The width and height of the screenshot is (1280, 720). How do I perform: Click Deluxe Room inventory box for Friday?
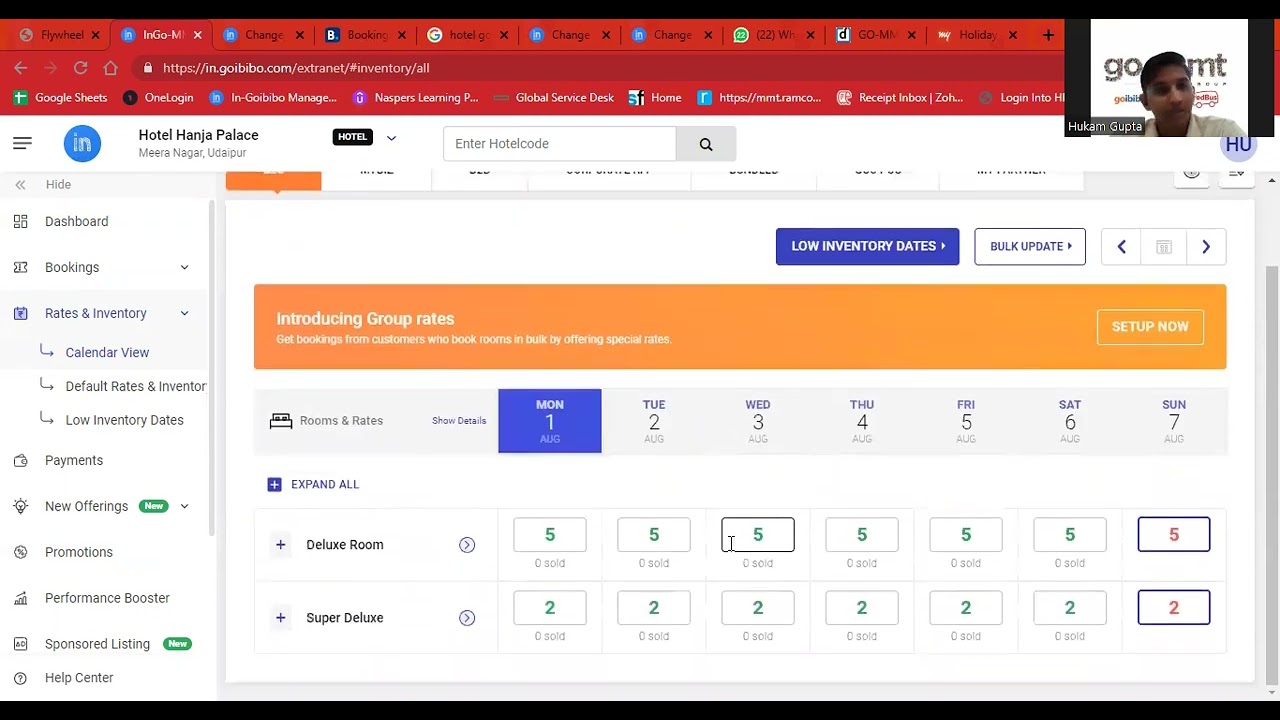[966, 535]
